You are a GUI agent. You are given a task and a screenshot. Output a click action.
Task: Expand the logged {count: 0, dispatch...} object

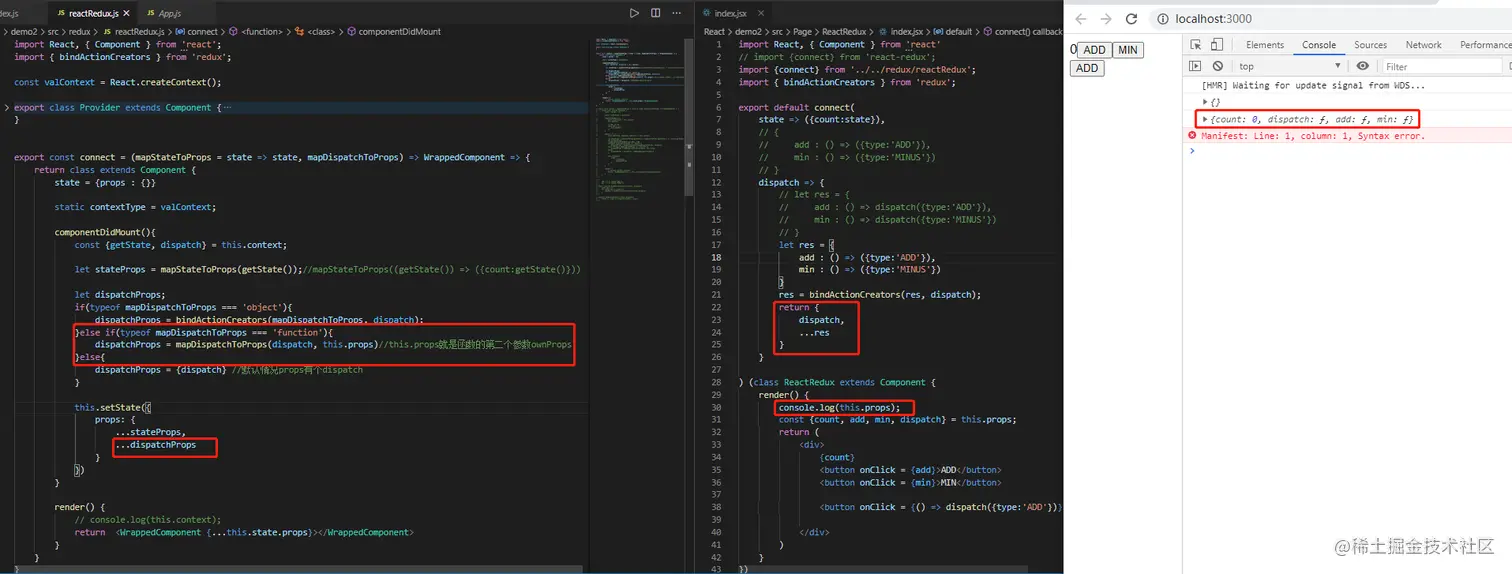[x=1205, y=119]
